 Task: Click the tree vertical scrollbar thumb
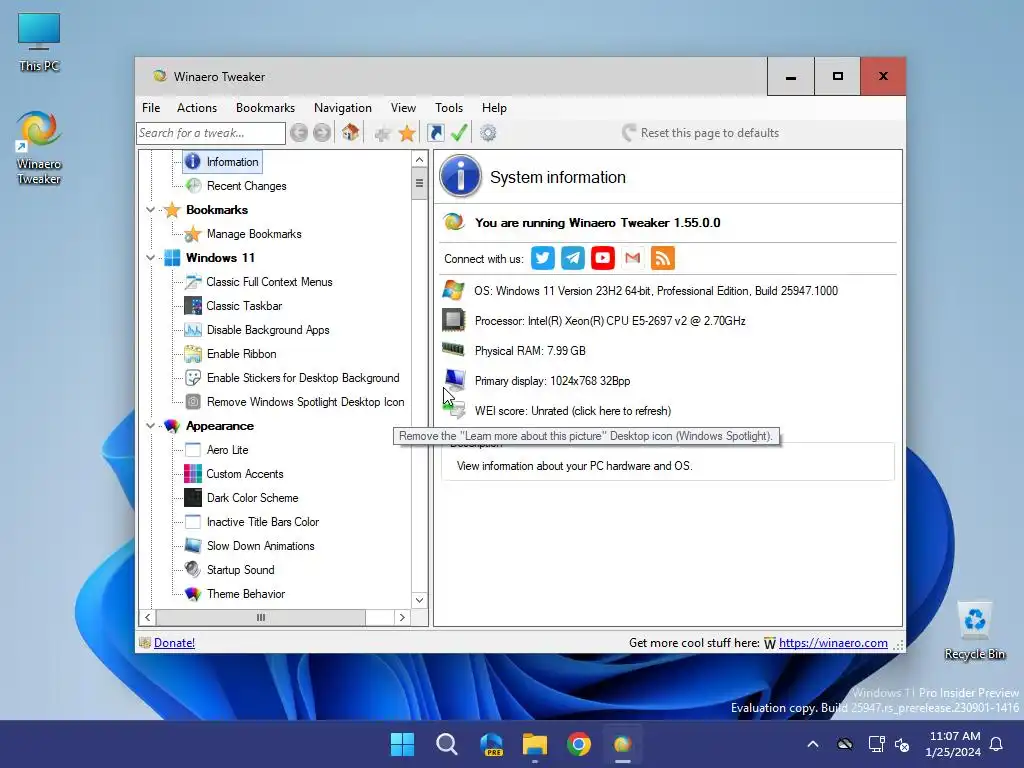419,184
